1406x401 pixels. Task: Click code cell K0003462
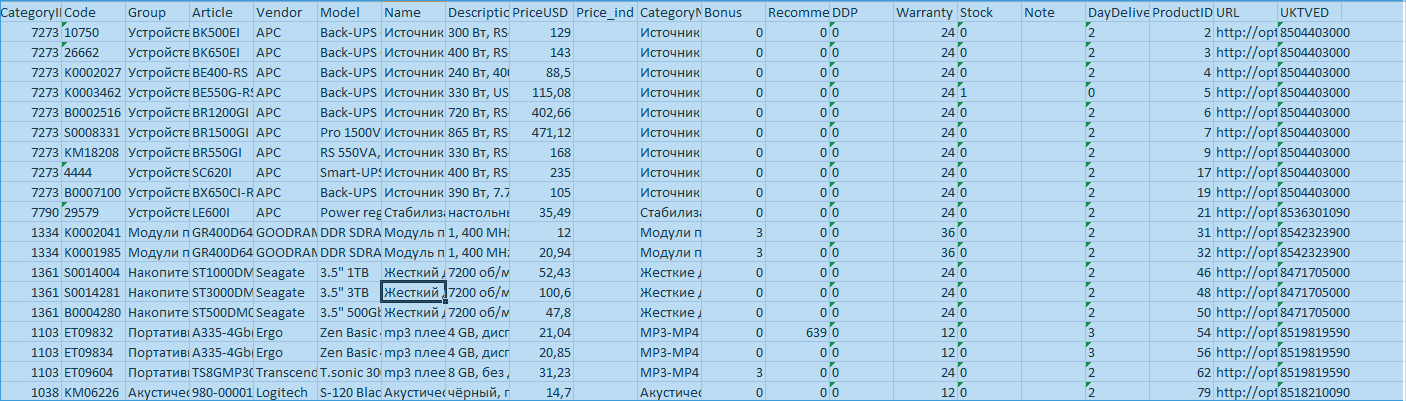click(x=94, y=93)
